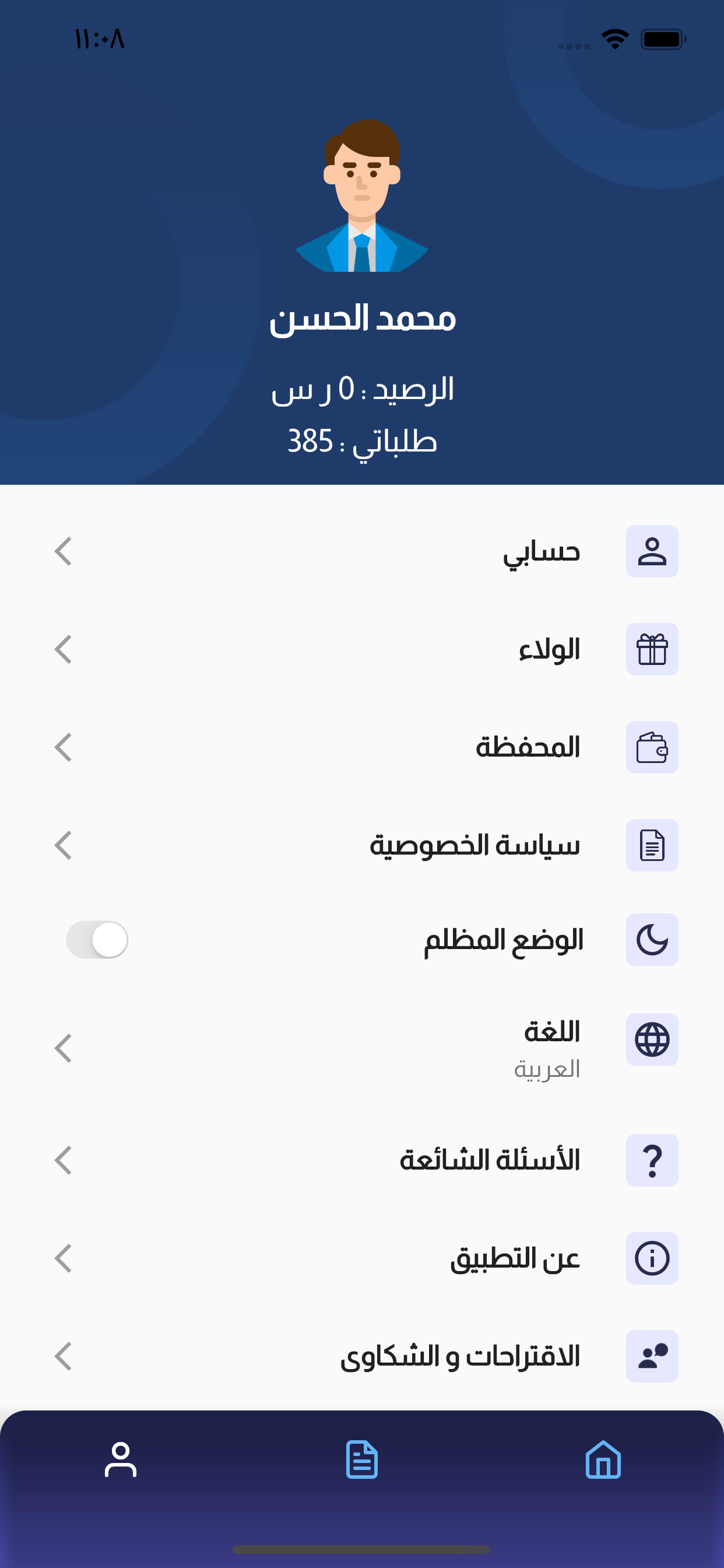Switch to the home tab in bottom bar
This screenshot has height=1568, width=724.
[603, 1459]
